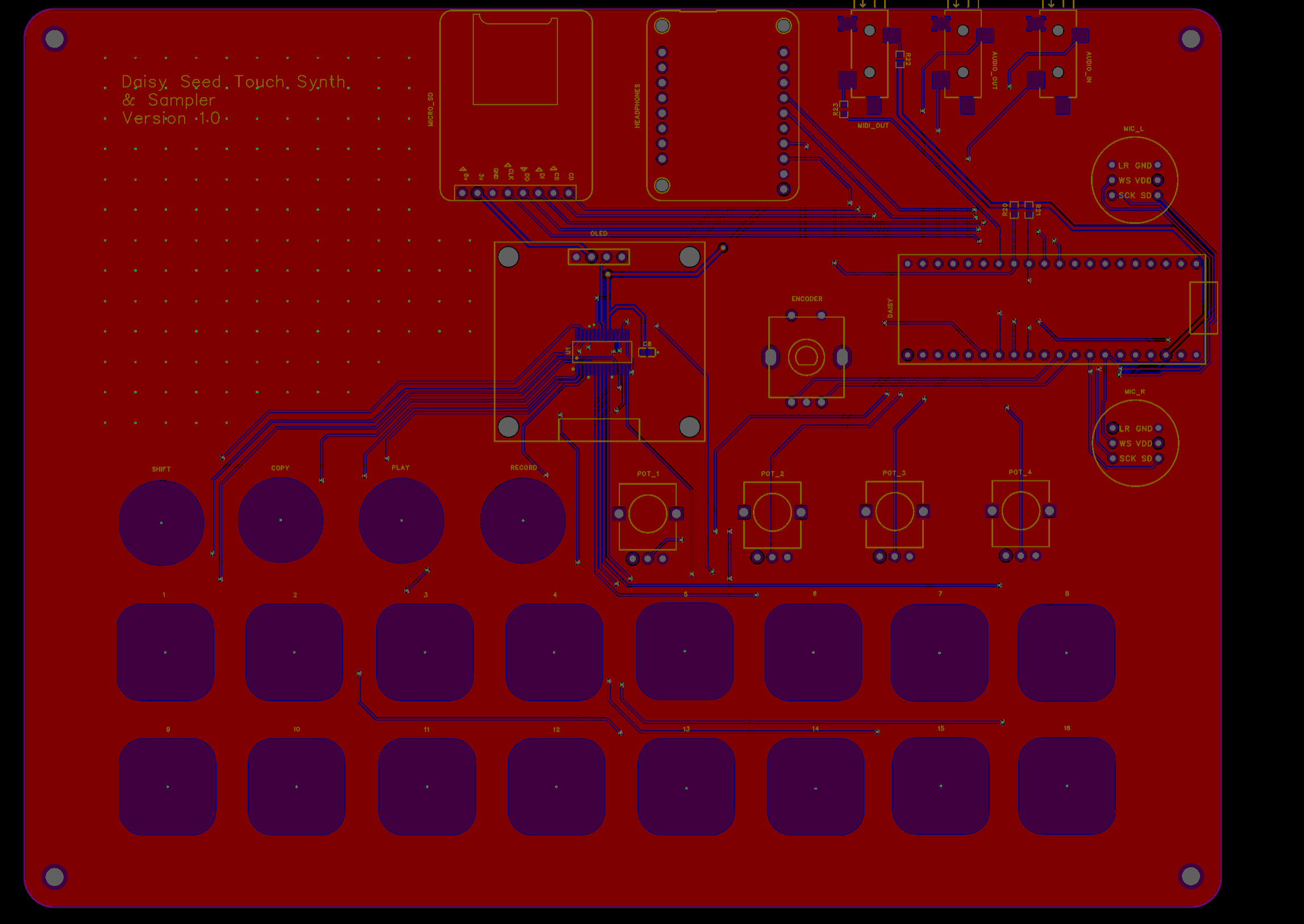Select the bottom-right mounting hole
The width and height of the screenshot is (1304, 924).
click(1191, 876)
